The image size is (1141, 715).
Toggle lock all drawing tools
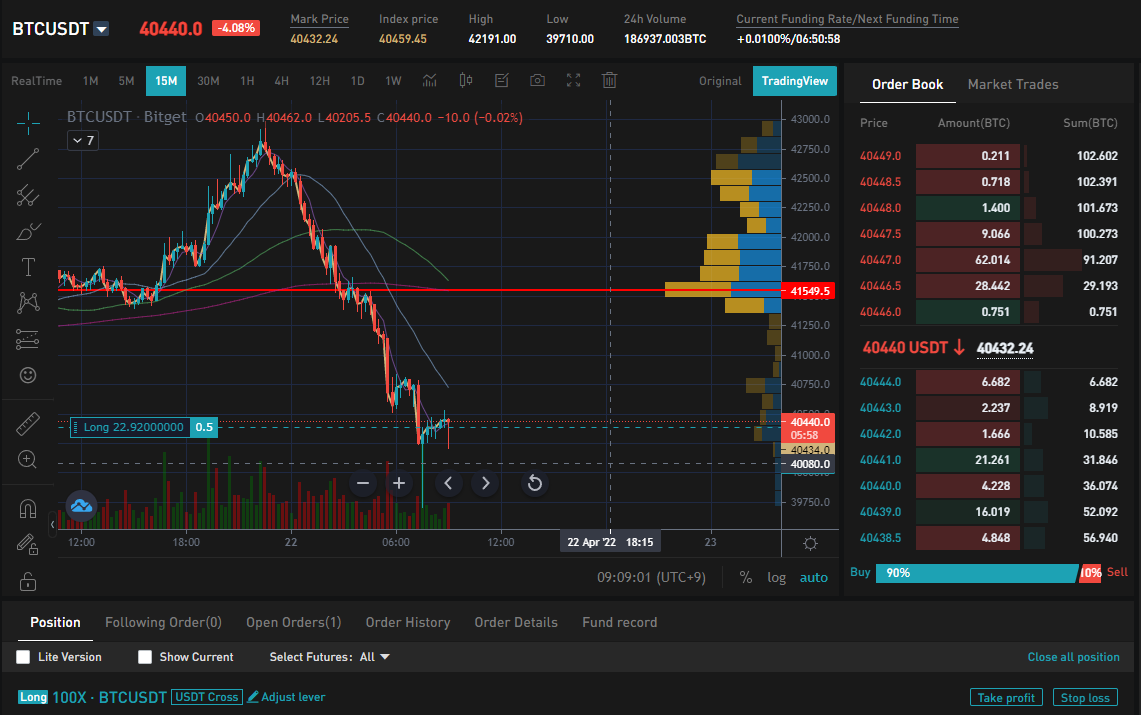[28, 581]
